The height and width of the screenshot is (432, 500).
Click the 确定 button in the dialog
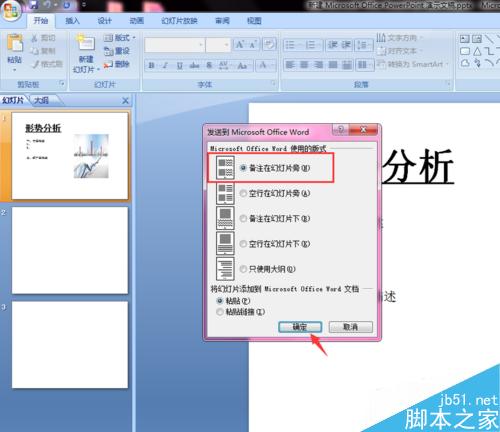300,327
